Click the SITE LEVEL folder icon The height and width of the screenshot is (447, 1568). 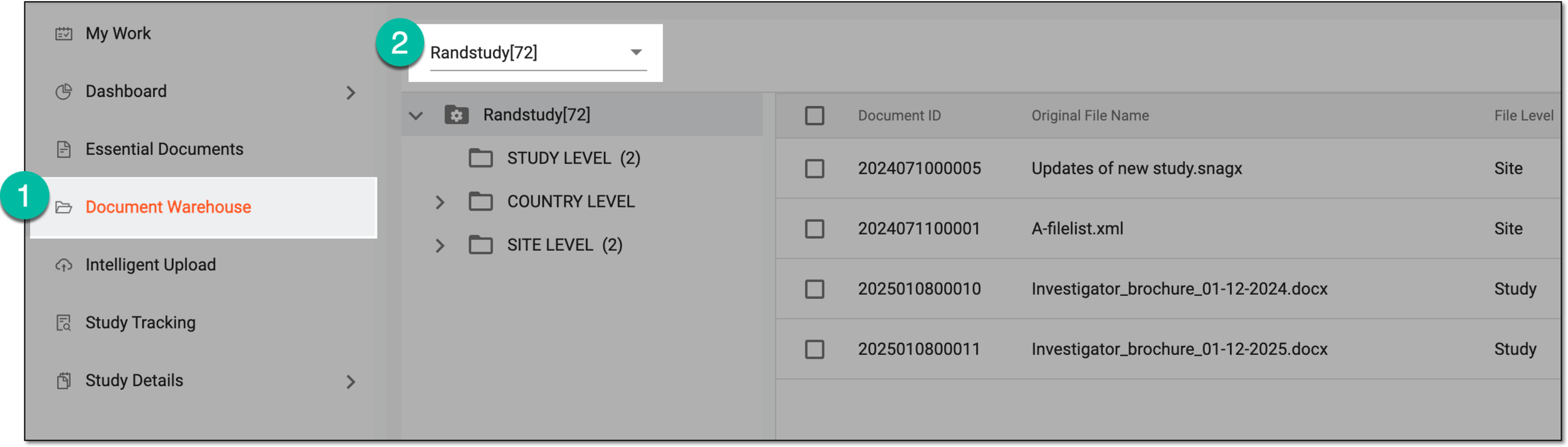click(481, 245)
